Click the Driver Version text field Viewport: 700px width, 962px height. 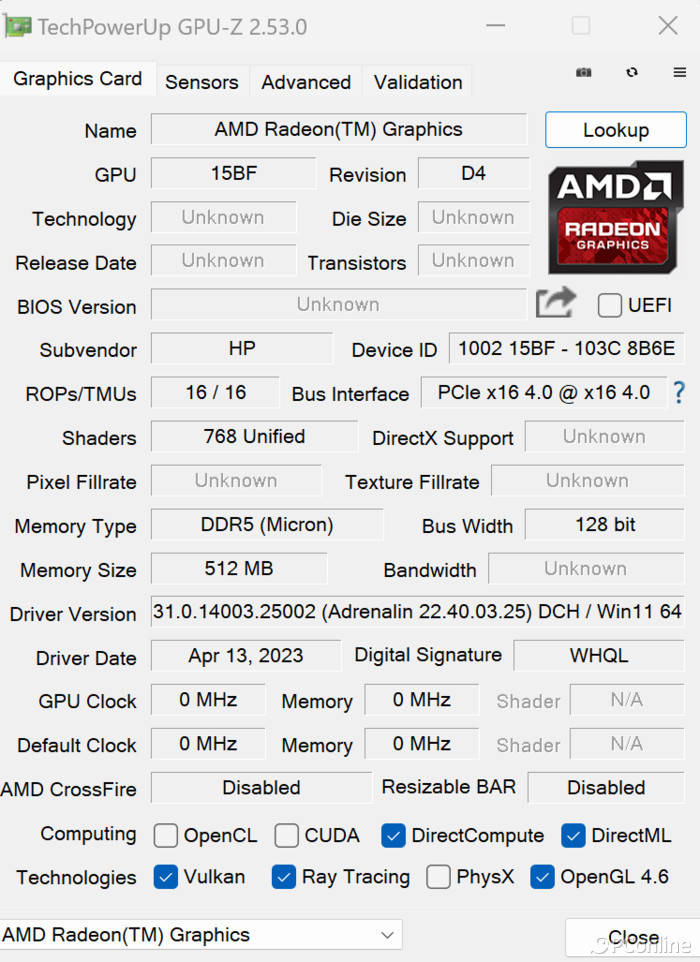point(417,611)
